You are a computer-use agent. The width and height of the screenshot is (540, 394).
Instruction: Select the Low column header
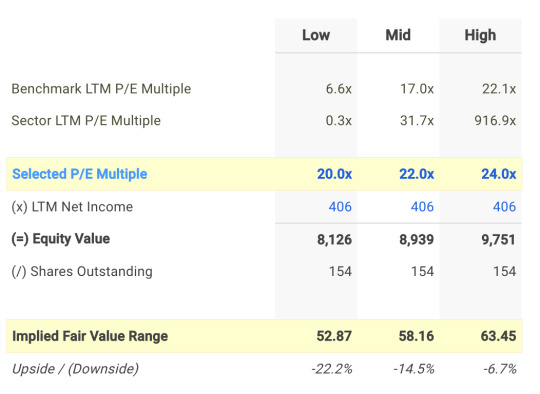point(316,35)
